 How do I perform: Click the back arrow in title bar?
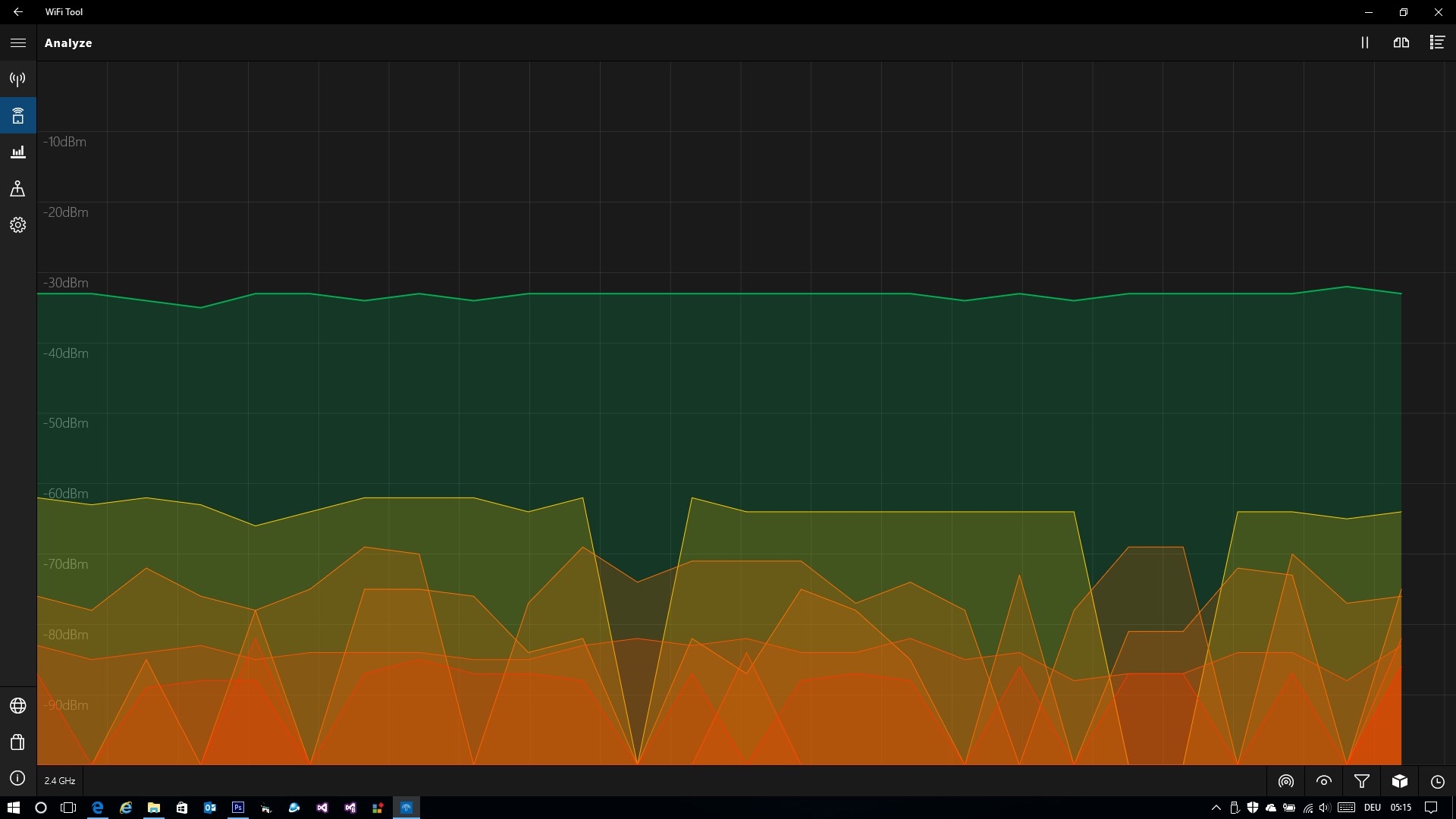tap(18, 12)
